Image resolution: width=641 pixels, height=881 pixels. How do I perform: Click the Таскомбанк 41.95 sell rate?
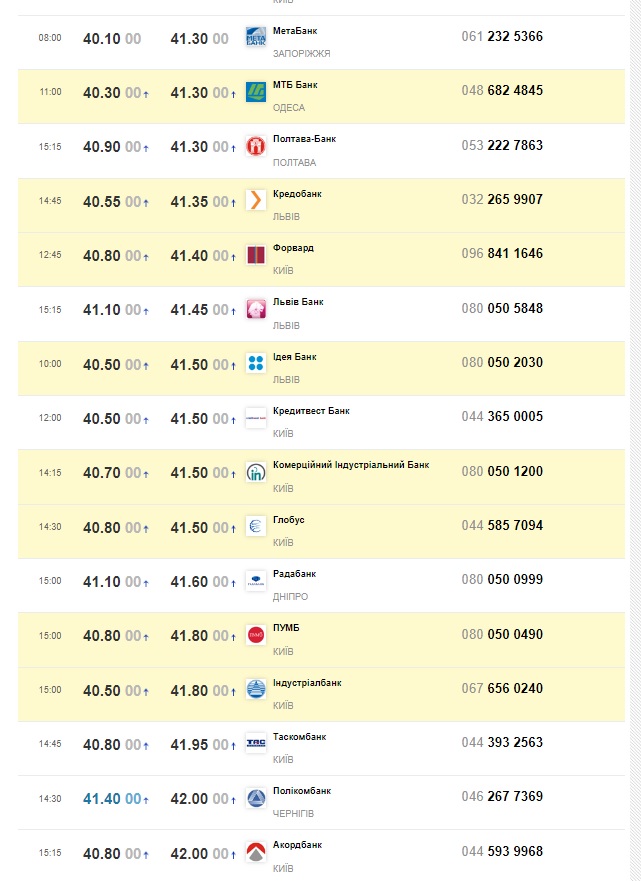189,744
